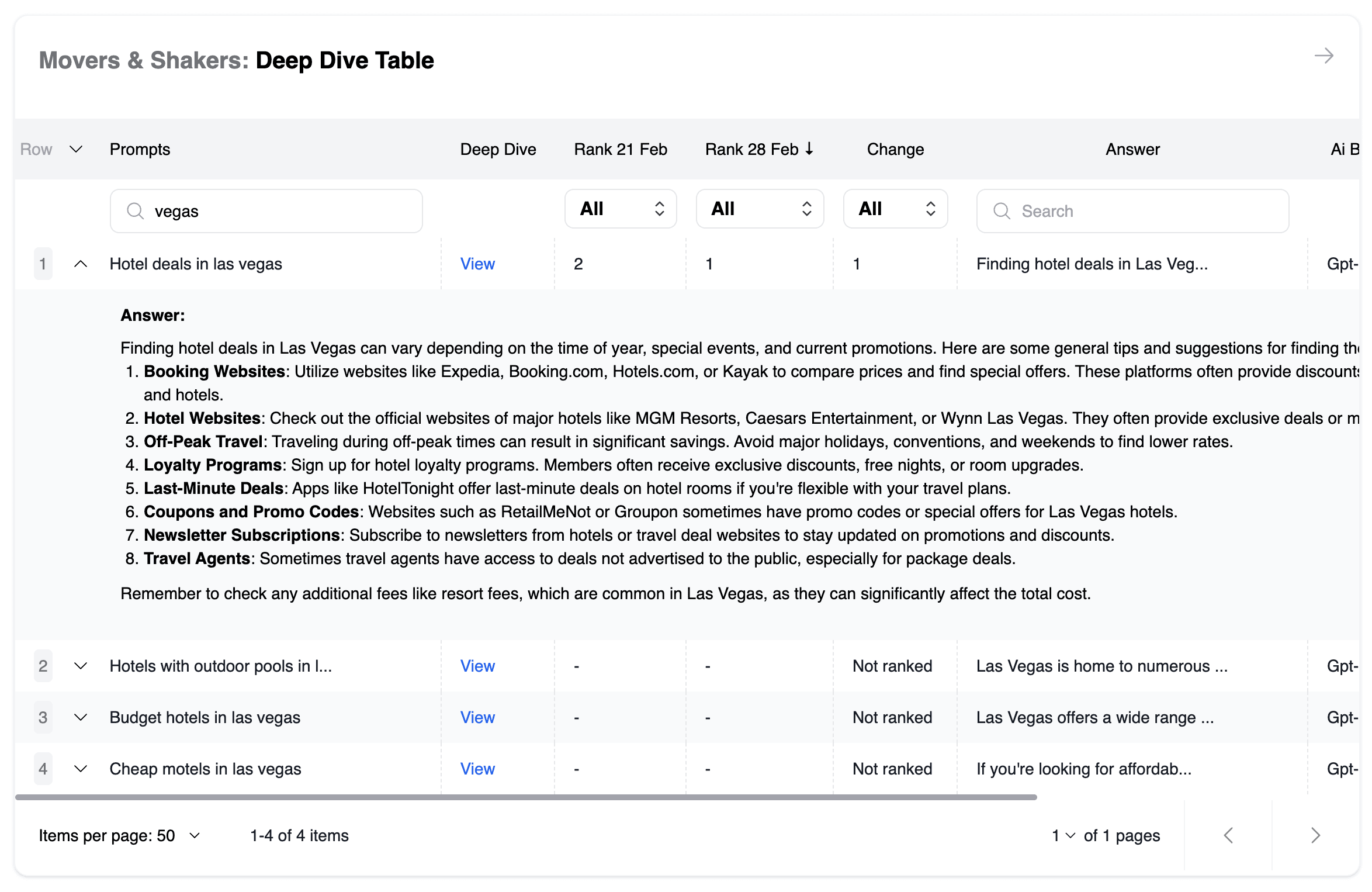1372x892 pixels.
Task: Go to the previous page arrow
Action: click(1228, 835)
